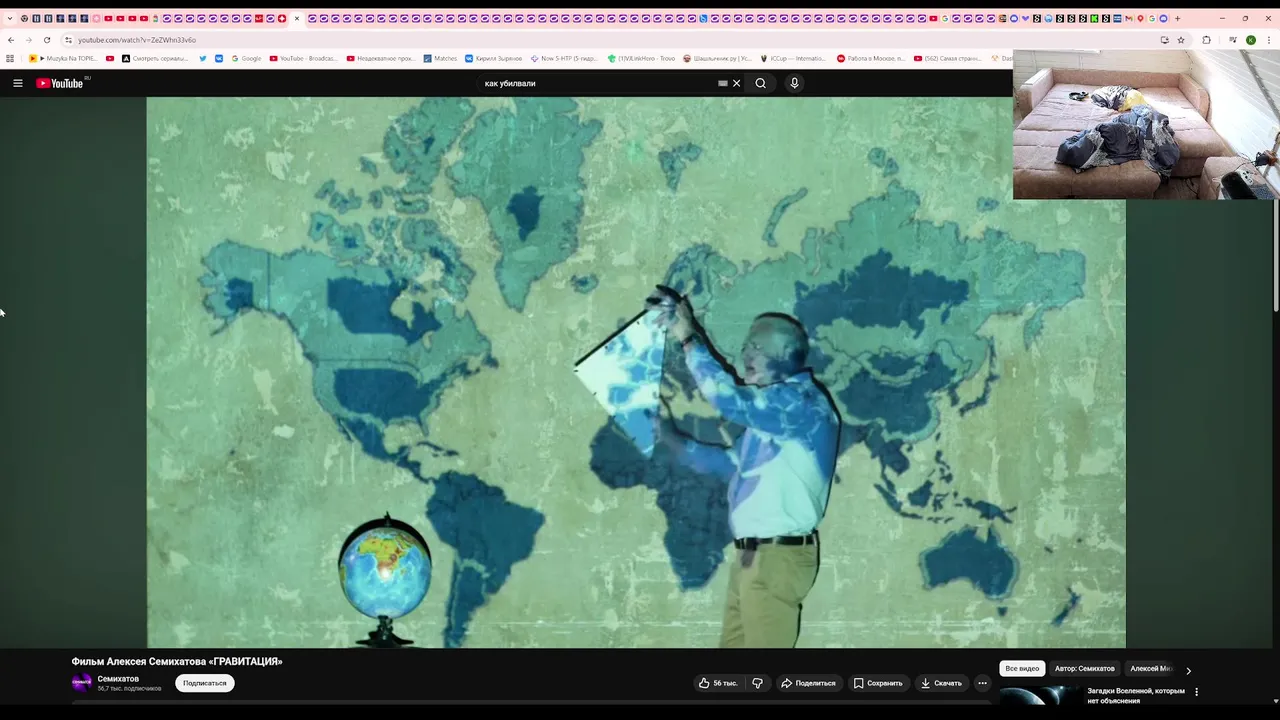Screen dimensions: 1280x720
Task: Download video with Скачать button
Action: point(941,683)
